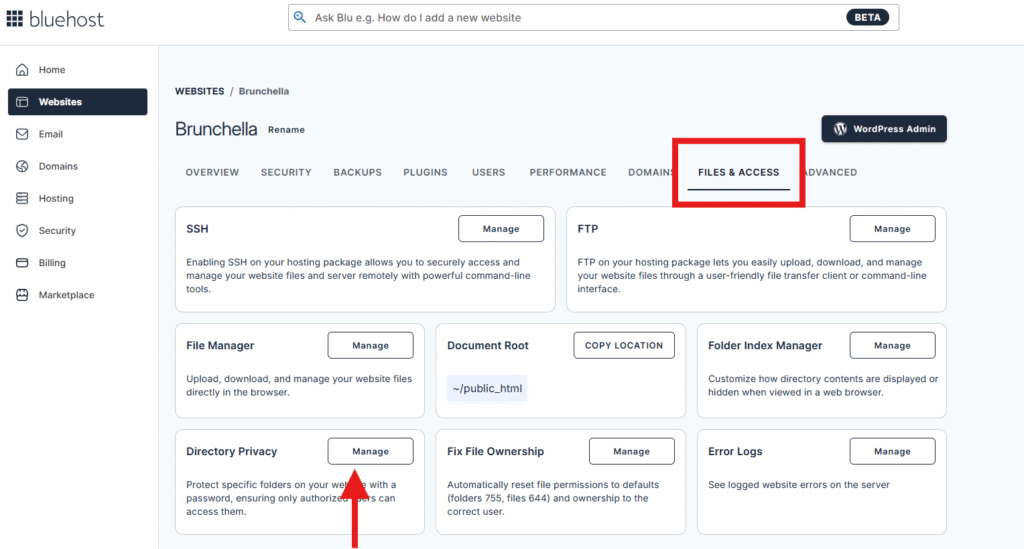Click the Email envelope icon

(22, 134)
